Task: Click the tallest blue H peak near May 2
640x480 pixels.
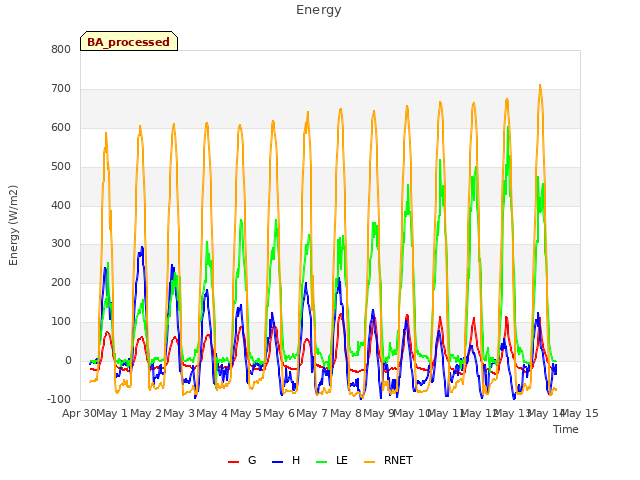Action: coord(142,247)
